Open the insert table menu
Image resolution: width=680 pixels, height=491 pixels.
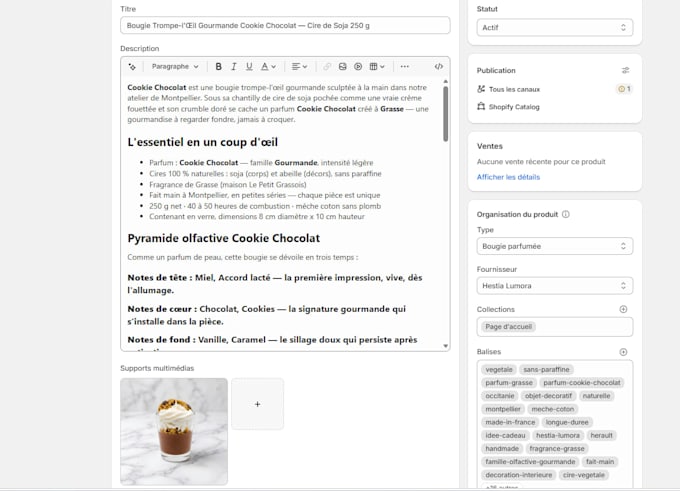click(x=377, y=67)
